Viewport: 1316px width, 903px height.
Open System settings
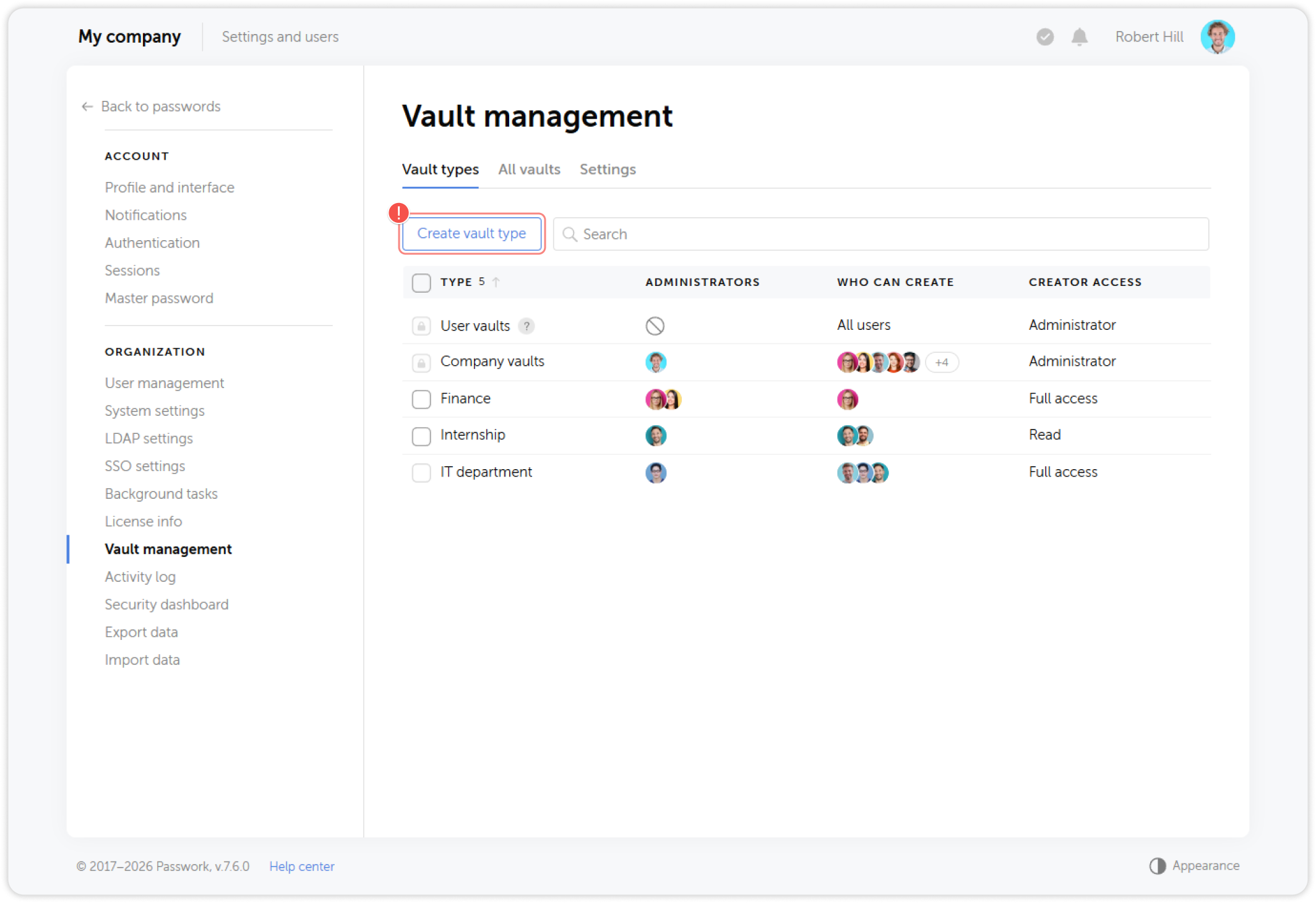(154, 411)
